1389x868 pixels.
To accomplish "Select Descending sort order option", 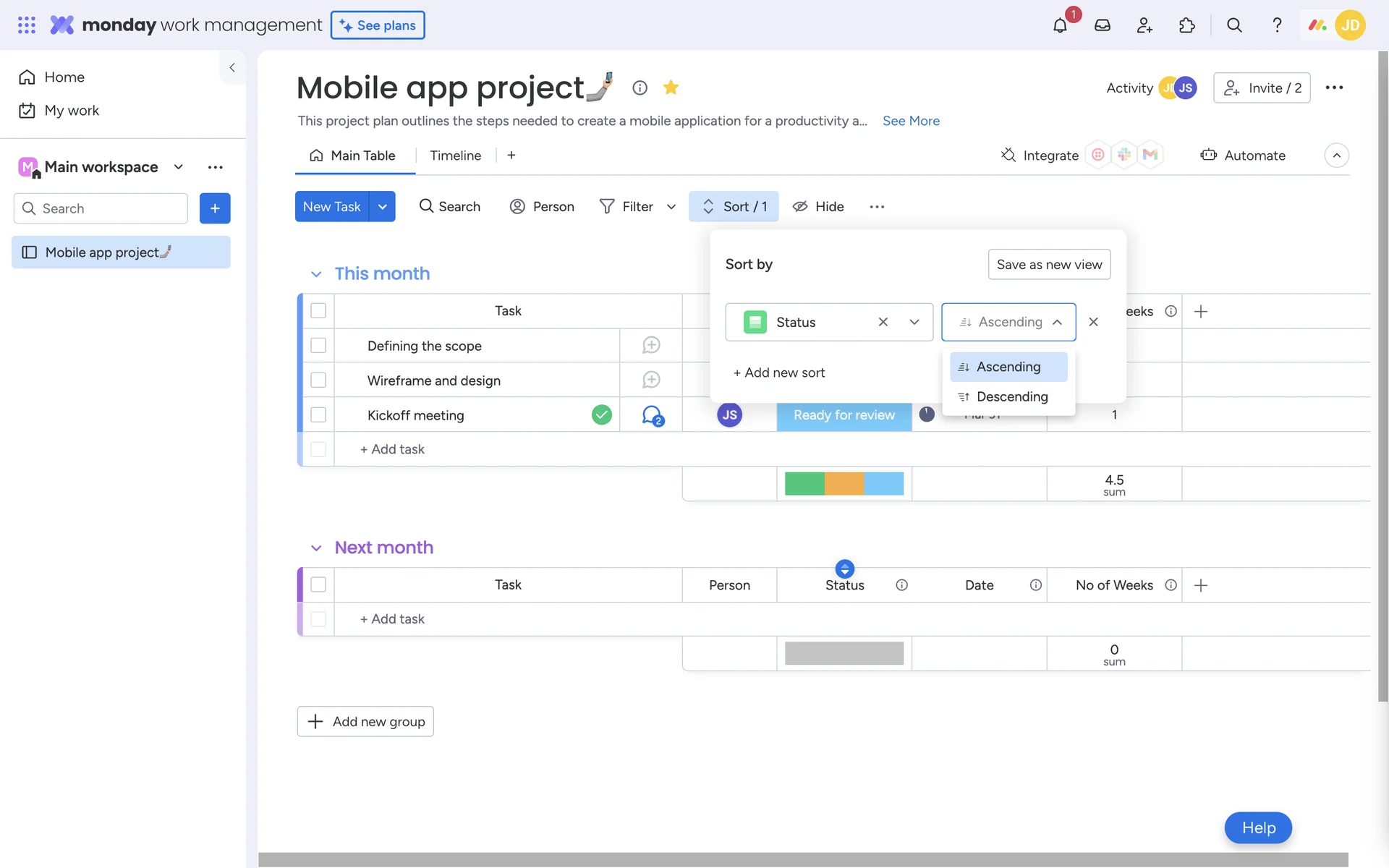I will tap(1011, 396).
